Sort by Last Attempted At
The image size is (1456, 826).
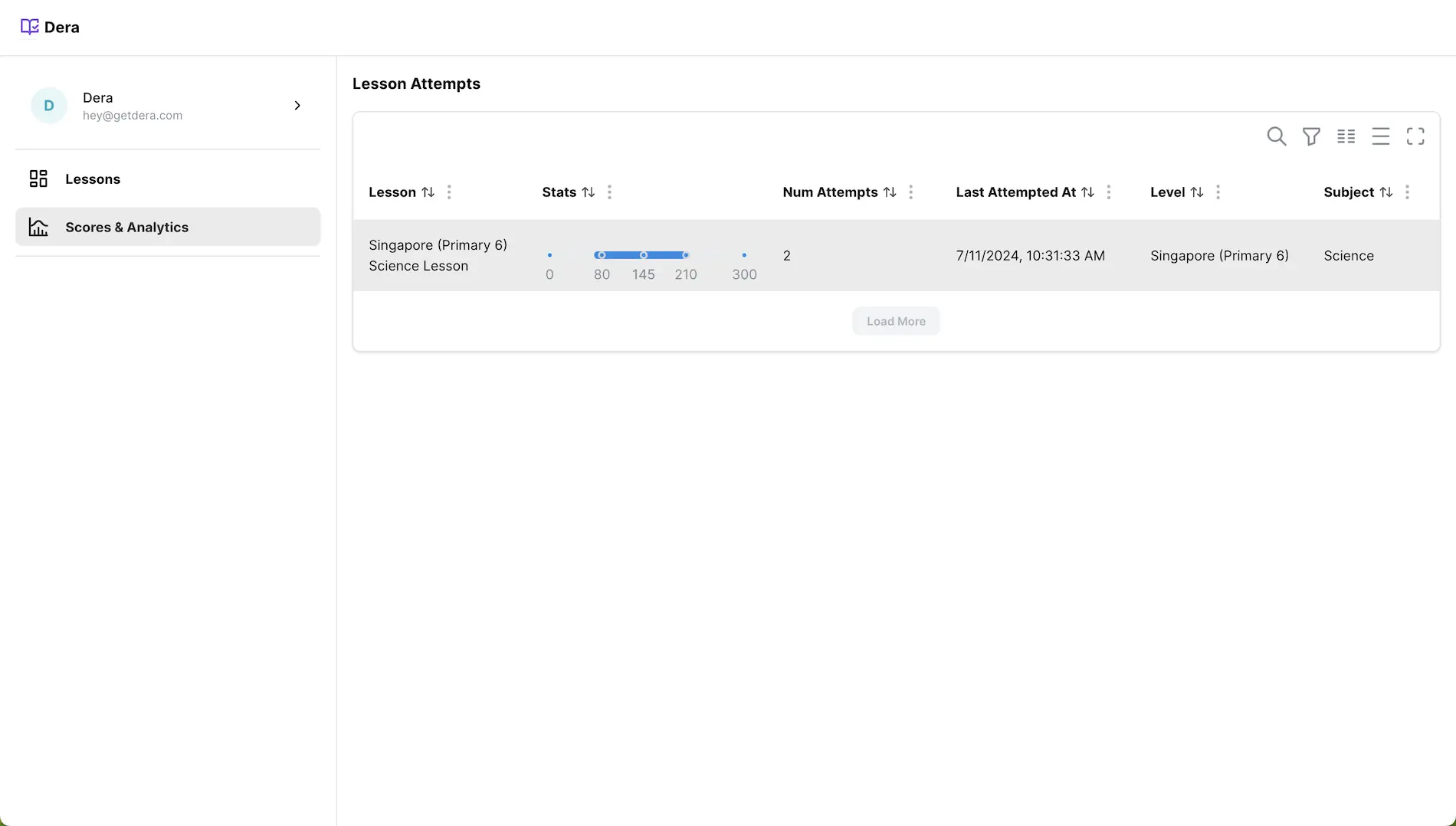click(1087, 192)
